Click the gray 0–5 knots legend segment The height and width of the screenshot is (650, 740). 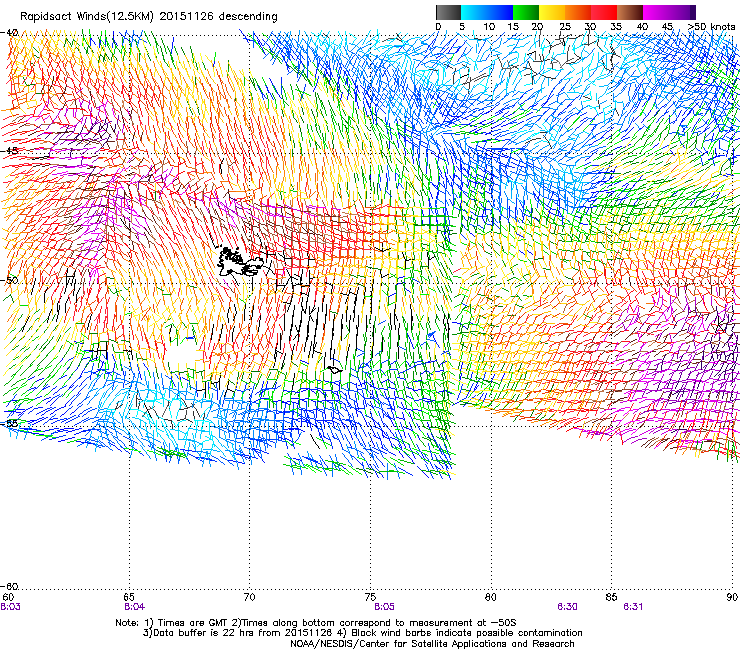[x=448, y=12]
